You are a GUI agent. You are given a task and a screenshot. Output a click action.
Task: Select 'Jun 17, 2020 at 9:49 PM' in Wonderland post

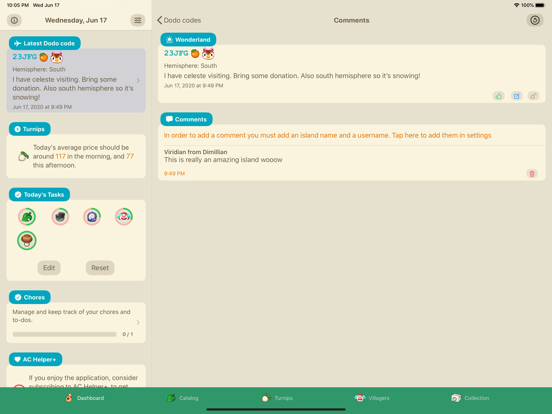193,86
